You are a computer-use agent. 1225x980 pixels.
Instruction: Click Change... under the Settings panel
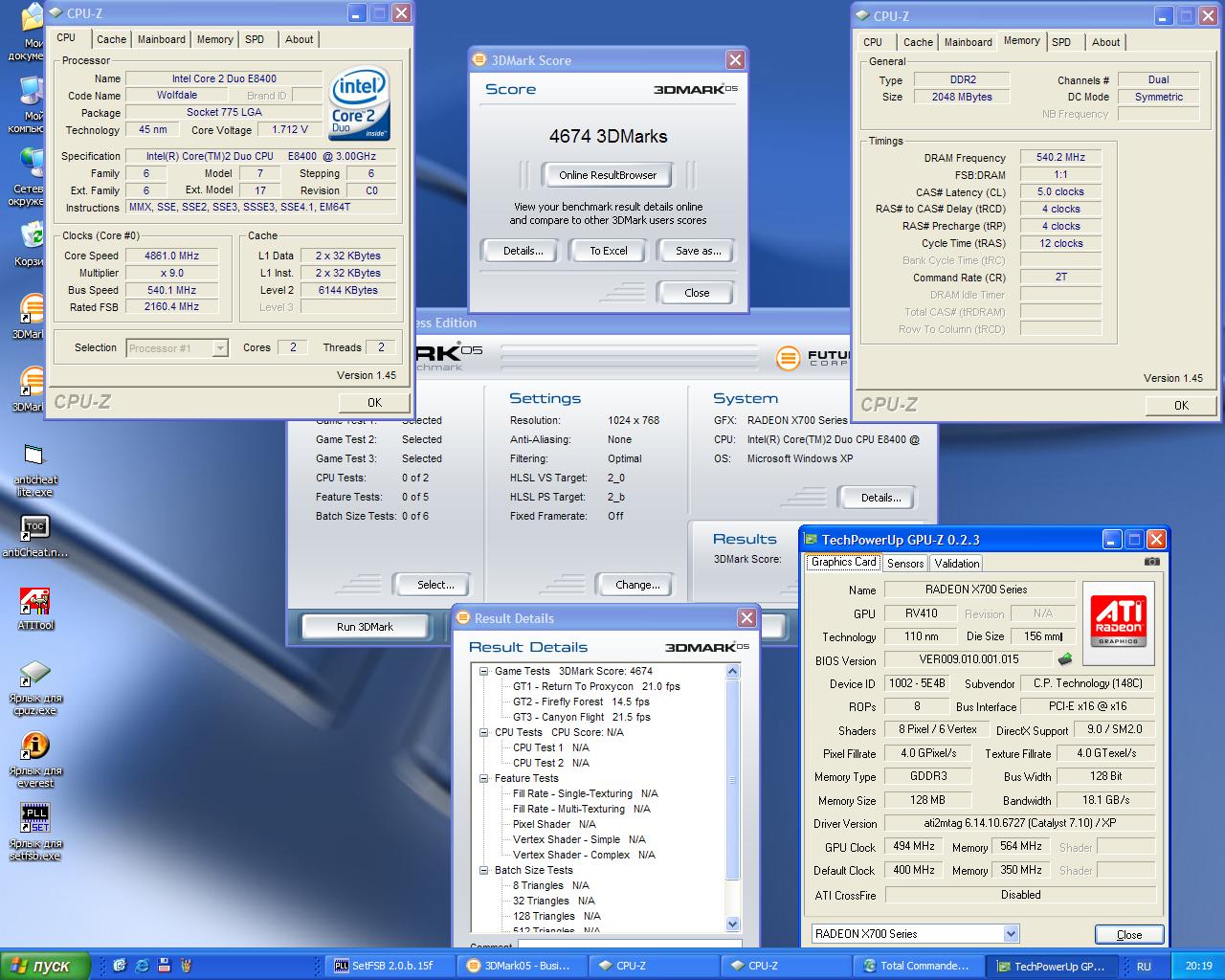tap(637, 585)
